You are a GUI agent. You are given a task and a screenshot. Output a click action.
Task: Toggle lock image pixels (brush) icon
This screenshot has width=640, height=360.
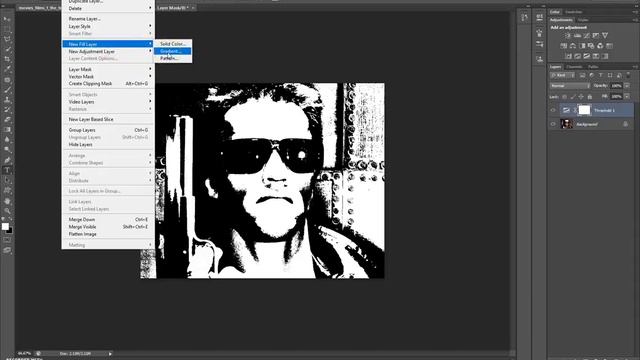pyautogui.click(x=573, y=97)
